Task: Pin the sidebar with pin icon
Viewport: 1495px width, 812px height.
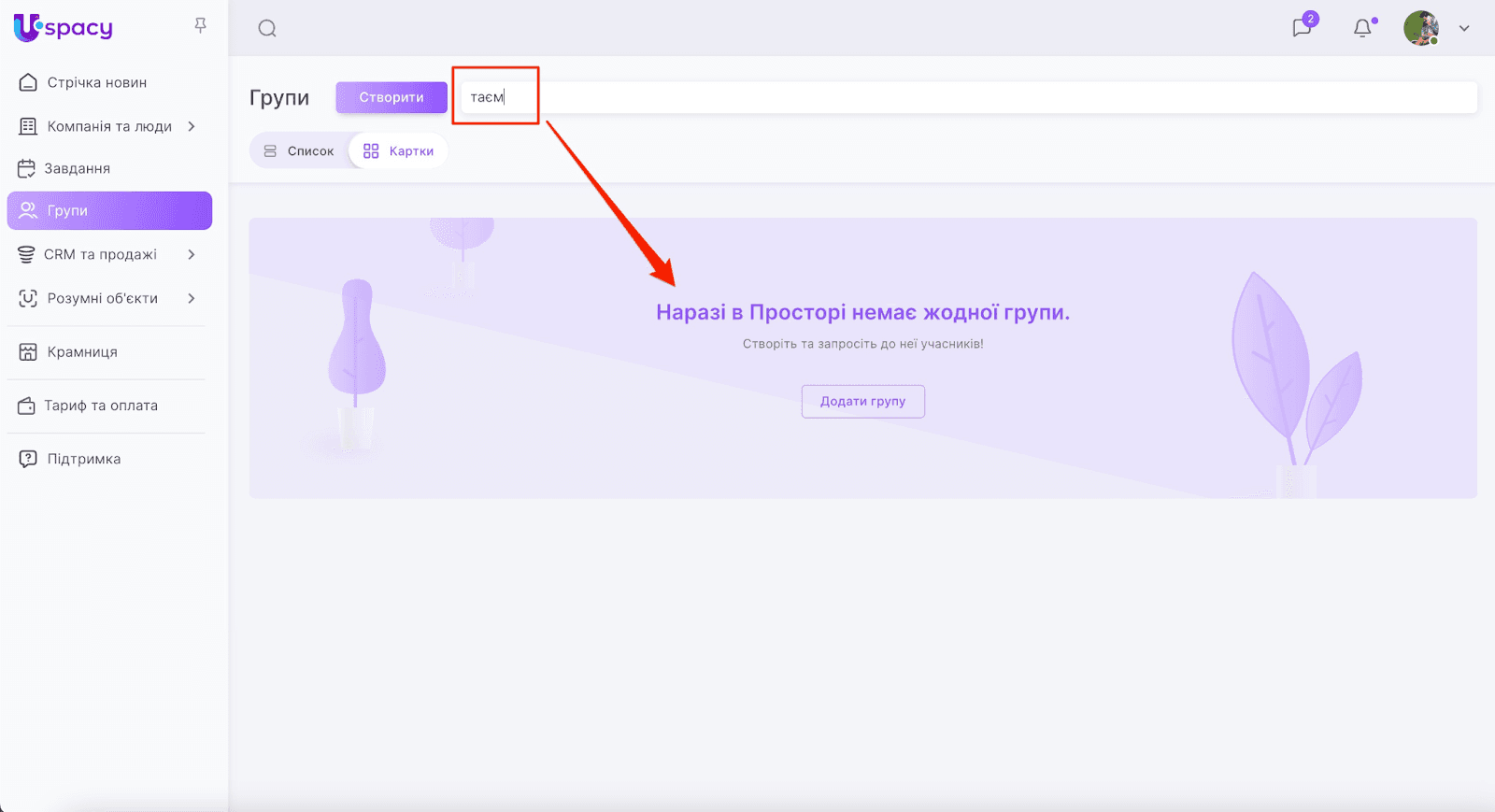Action: coord(200,26)
